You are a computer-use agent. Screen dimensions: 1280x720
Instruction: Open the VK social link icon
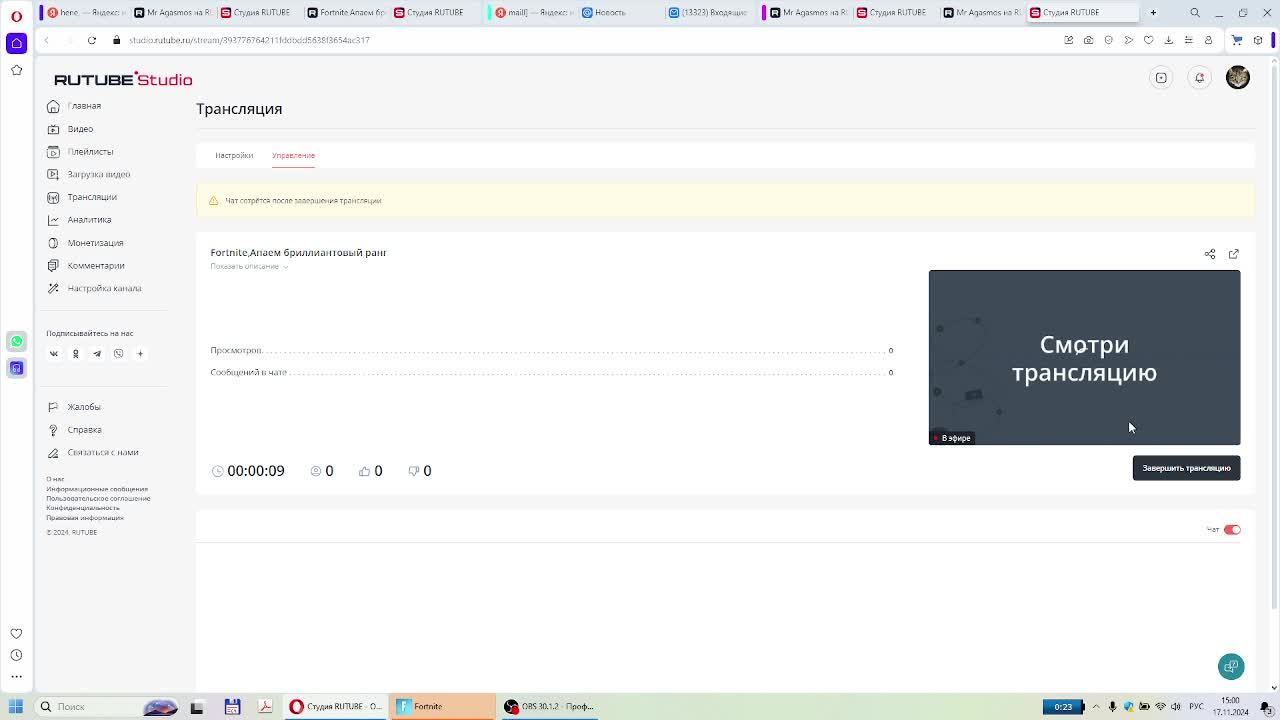[54, 354]
